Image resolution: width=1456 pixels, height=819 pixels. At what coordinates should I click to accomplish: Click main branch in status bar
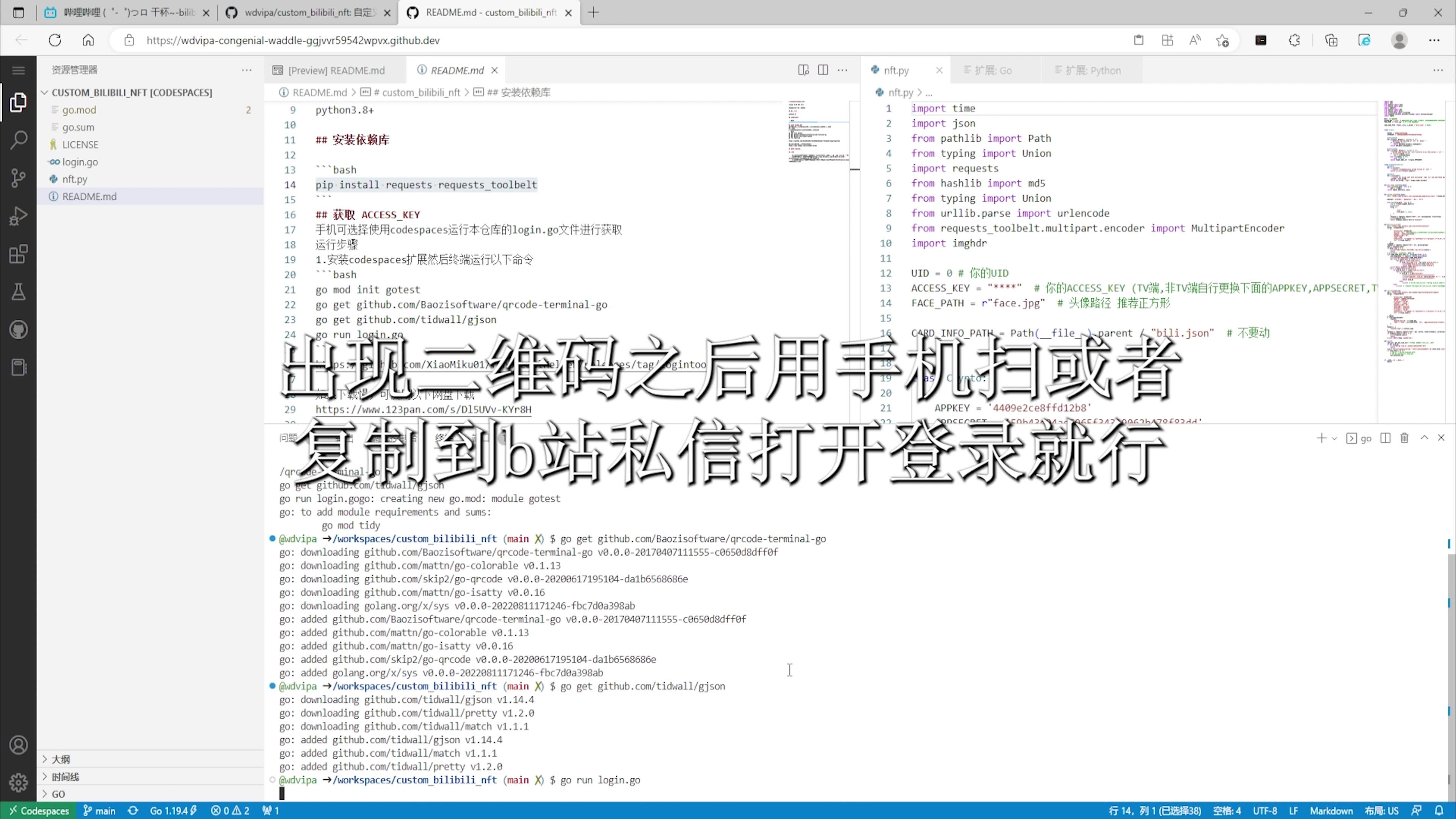coord(99,811)
